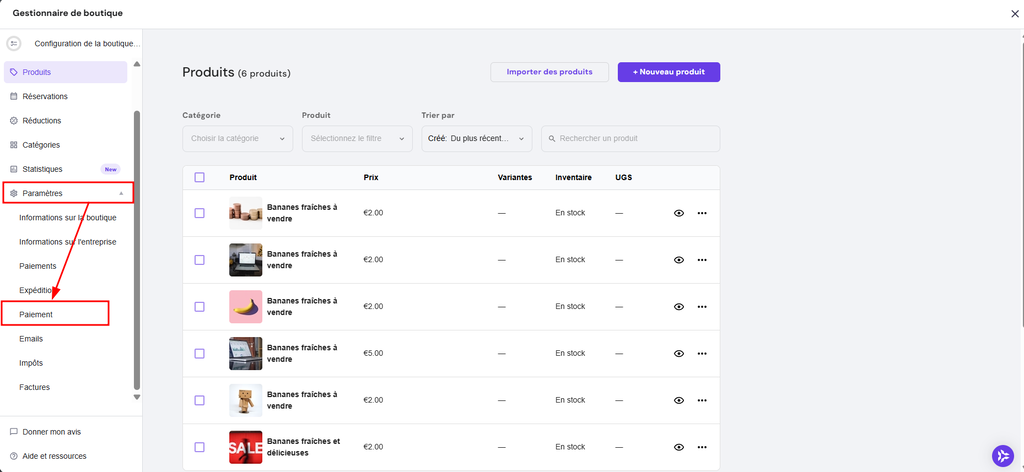Click the Donner mon avis chat icon

14,432
